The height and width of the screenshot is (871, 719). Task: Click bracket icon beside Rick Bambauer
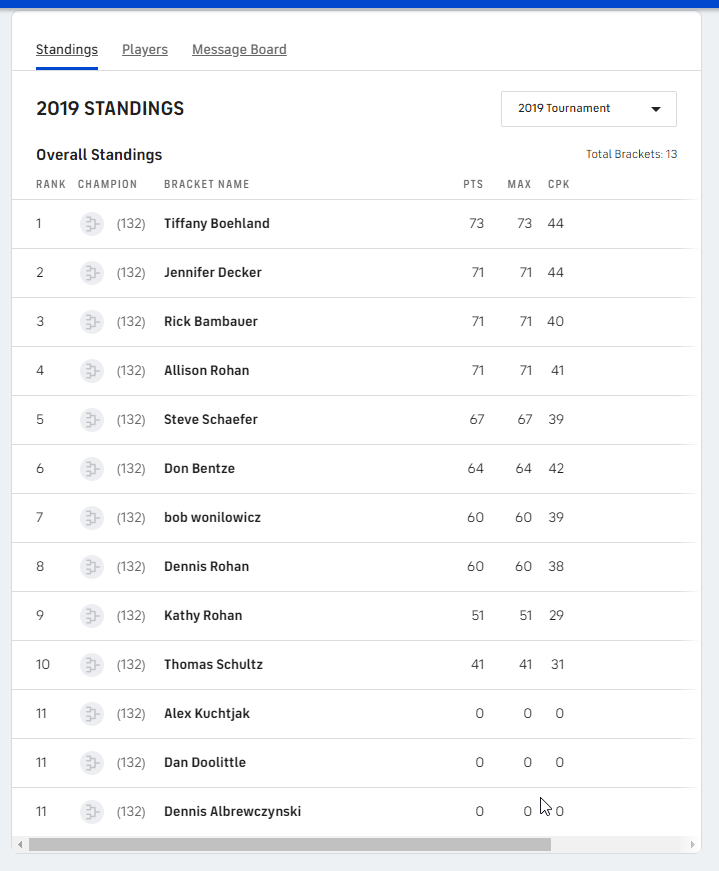92,322
